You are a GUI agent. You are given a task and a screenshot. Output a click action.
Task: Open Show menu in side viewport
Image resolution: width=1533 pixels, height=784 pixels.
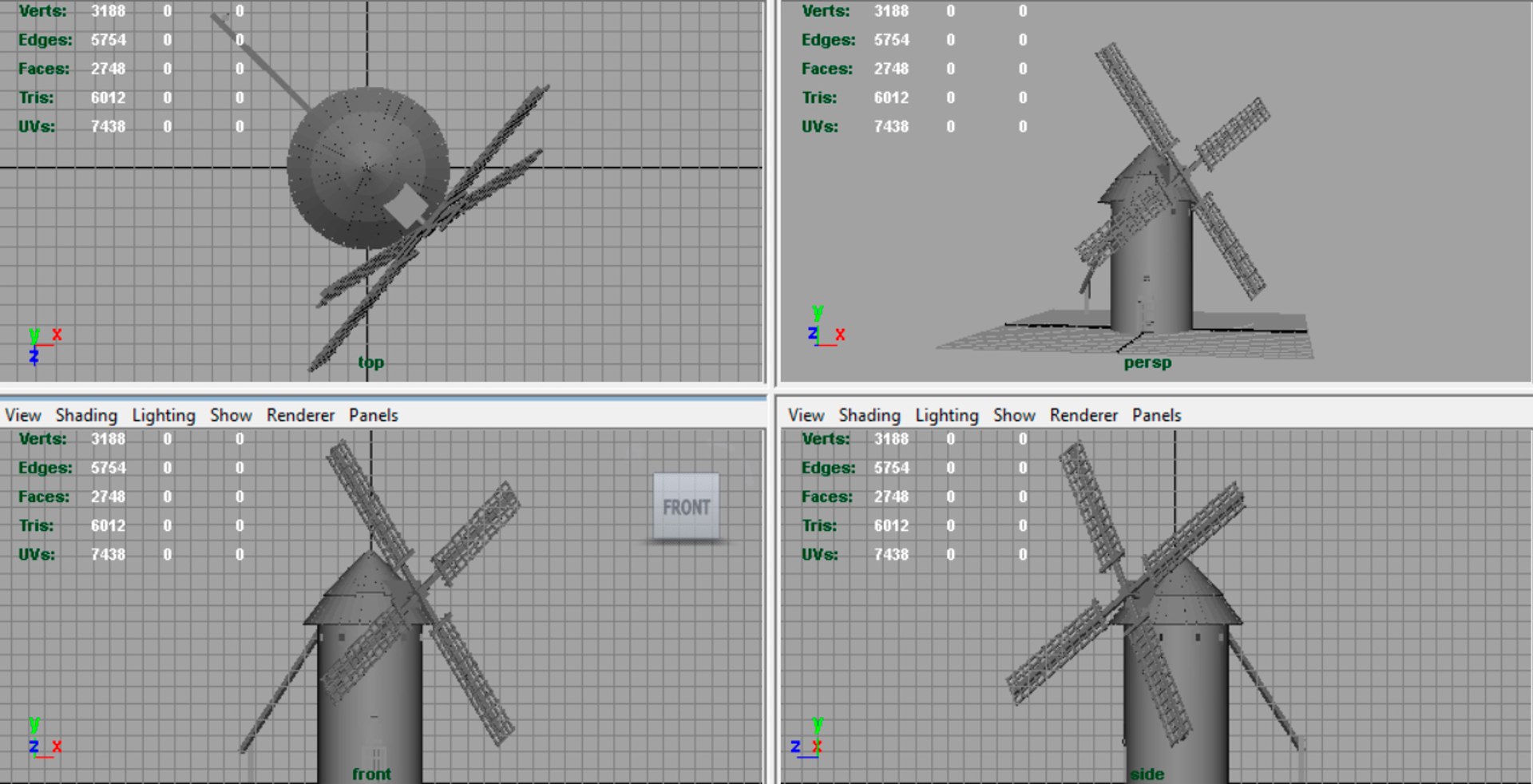[1014, 415]
